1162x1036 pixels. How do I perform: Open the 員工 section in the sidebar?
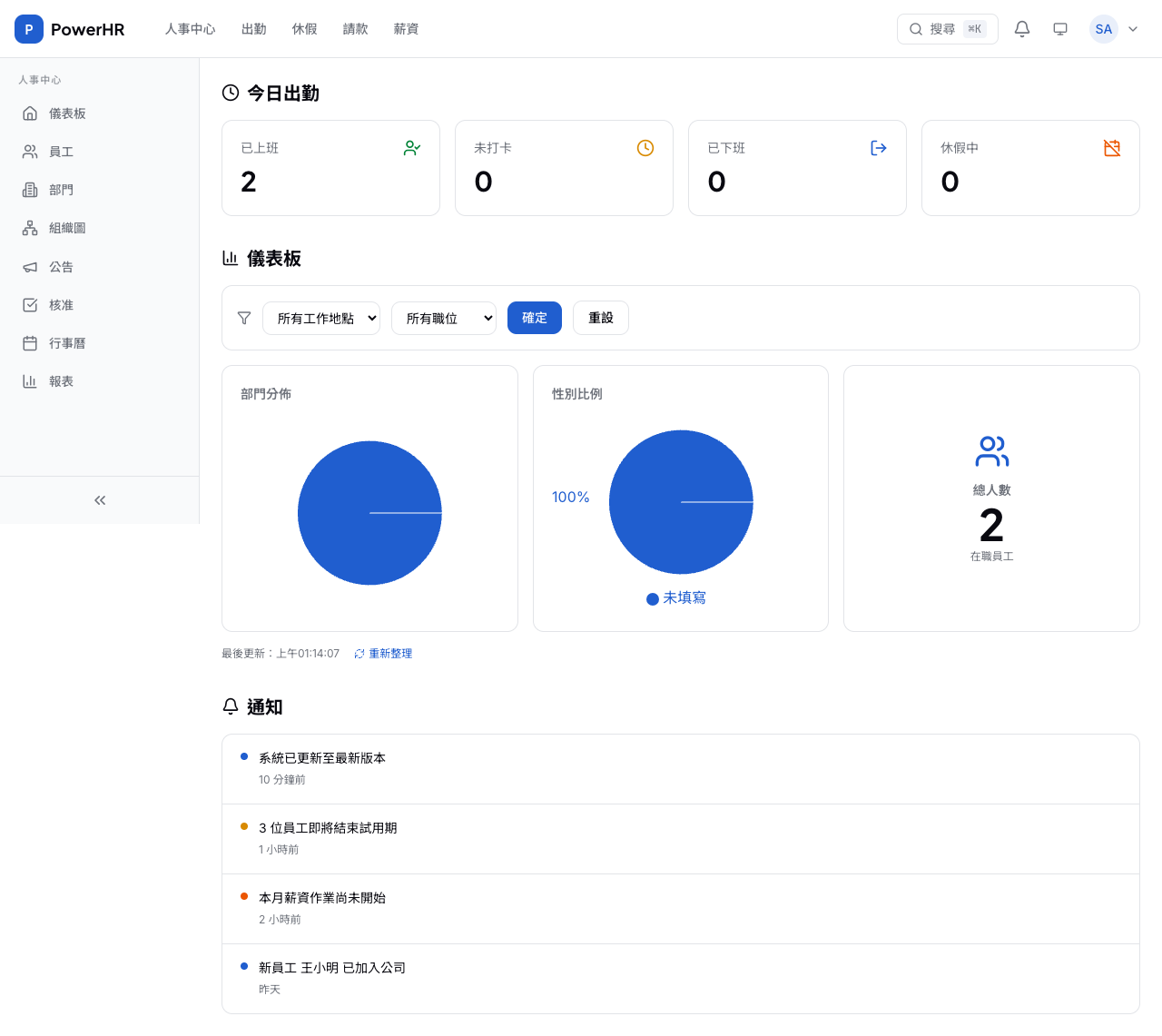61,151
